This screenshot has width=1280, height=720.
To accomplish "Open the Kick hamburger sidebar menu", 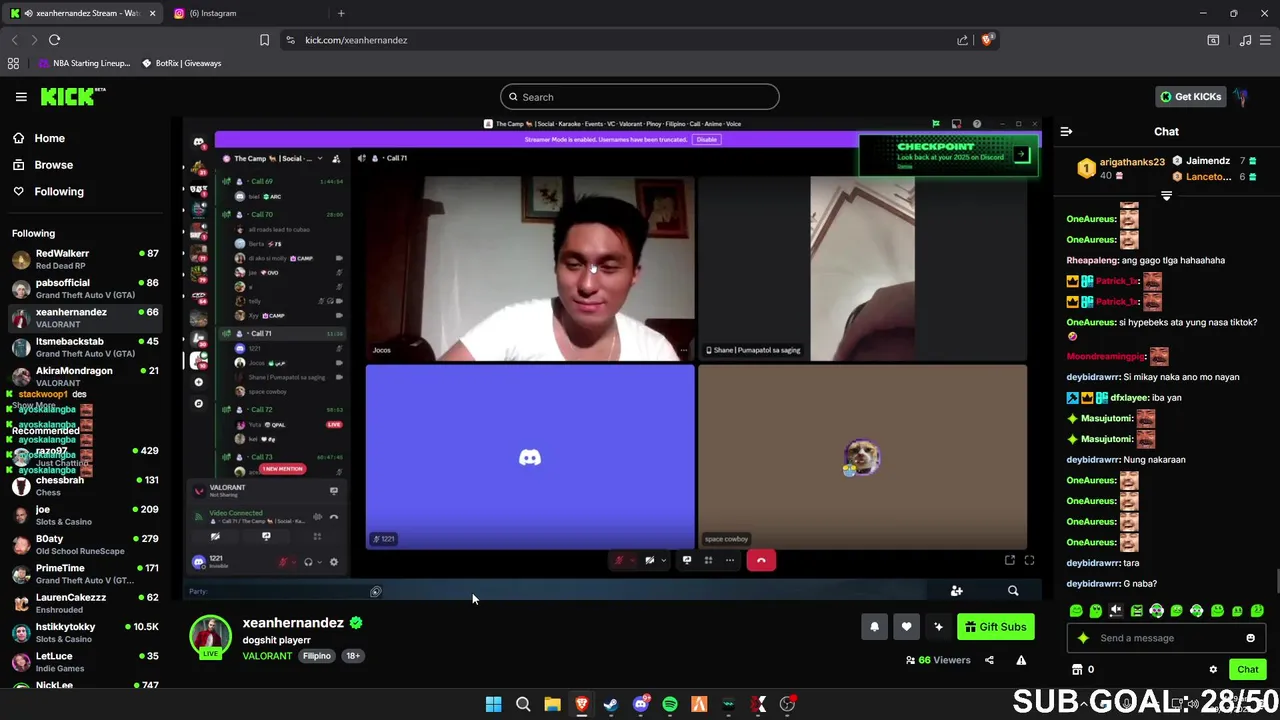I will tap(21, 97).
